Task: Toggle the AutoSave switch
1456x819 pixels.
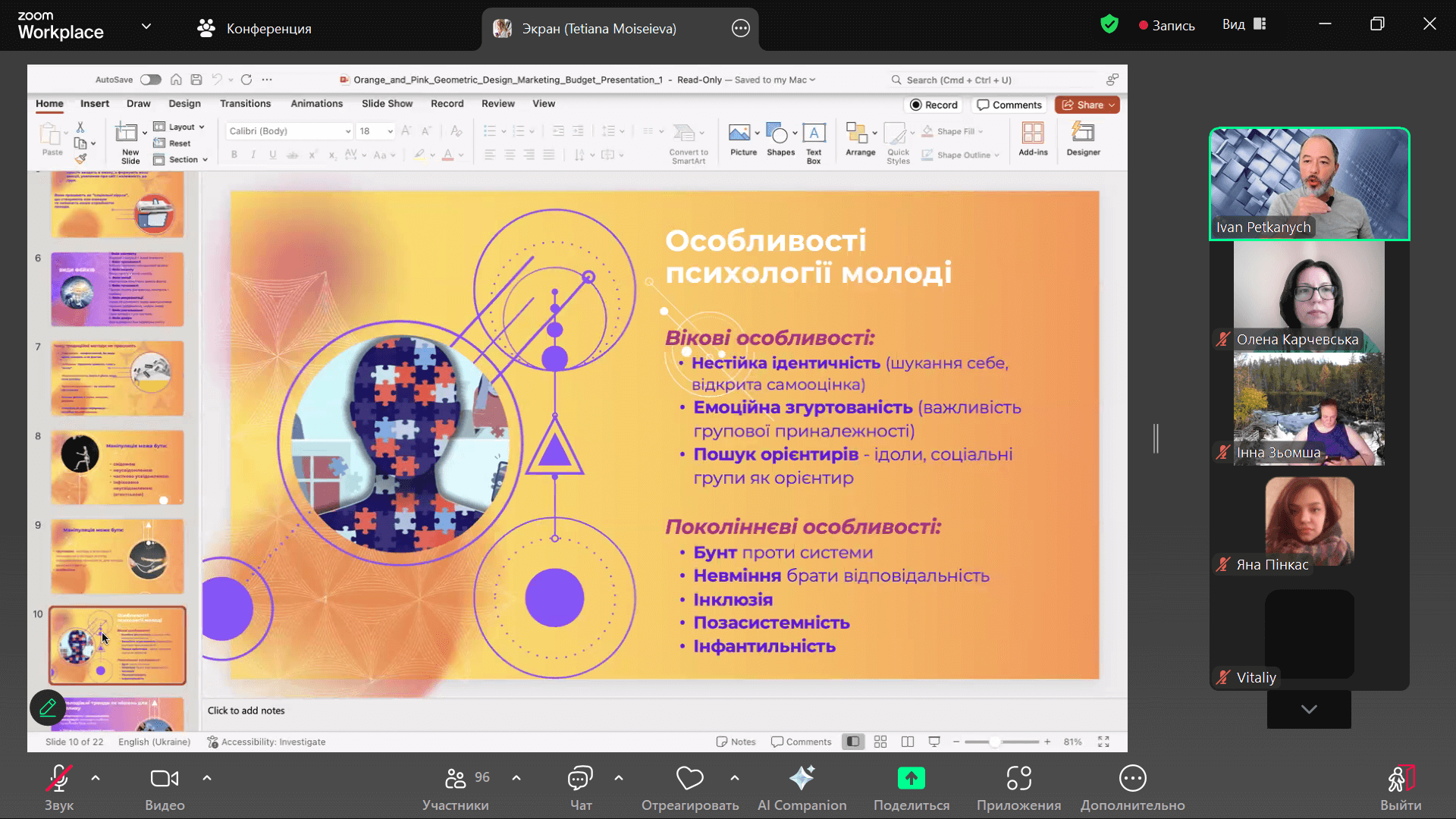Action: point(150,80)
